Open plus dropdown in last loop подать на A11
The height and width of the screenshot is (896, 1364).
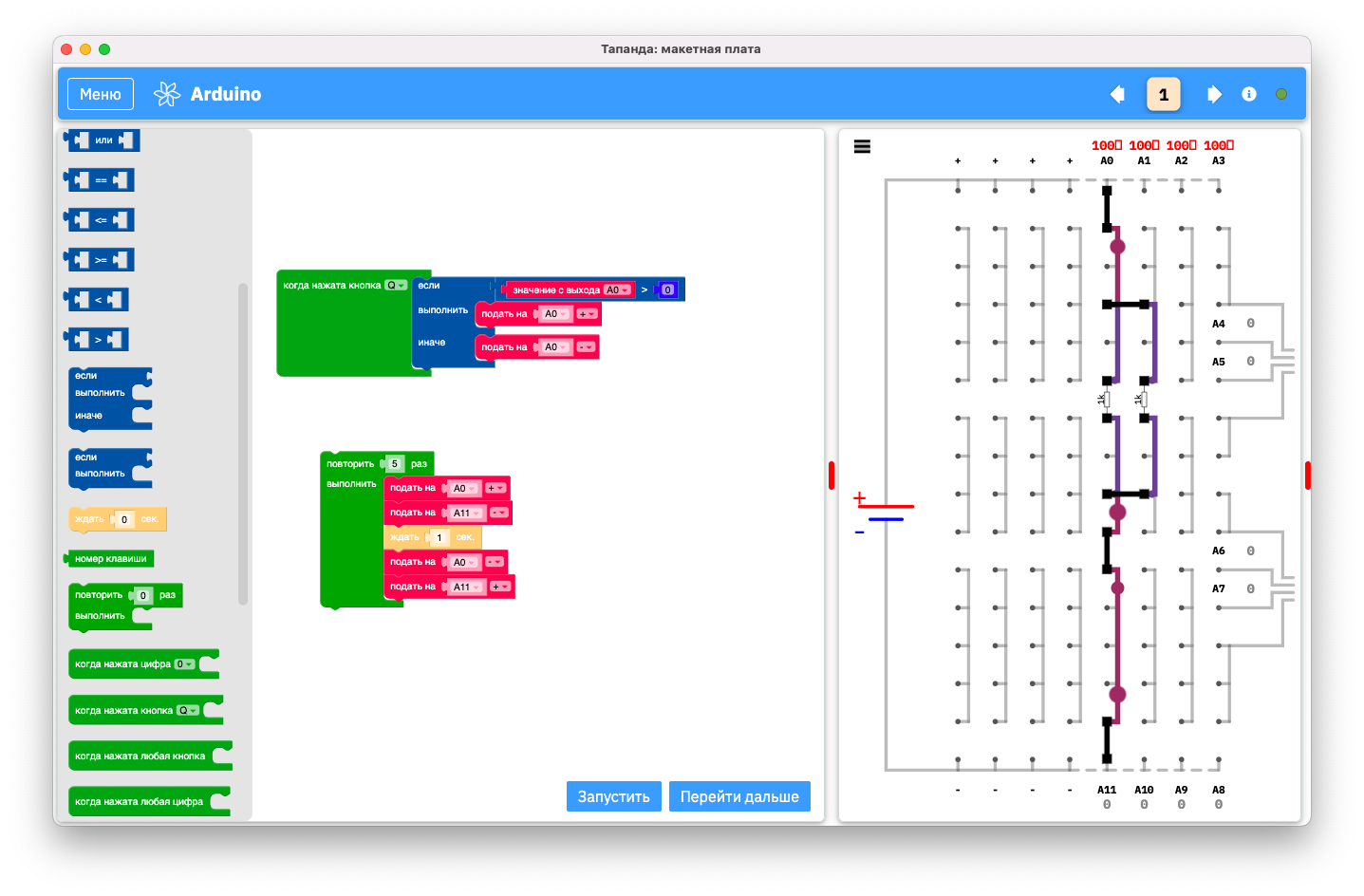(x=500, y=587)
